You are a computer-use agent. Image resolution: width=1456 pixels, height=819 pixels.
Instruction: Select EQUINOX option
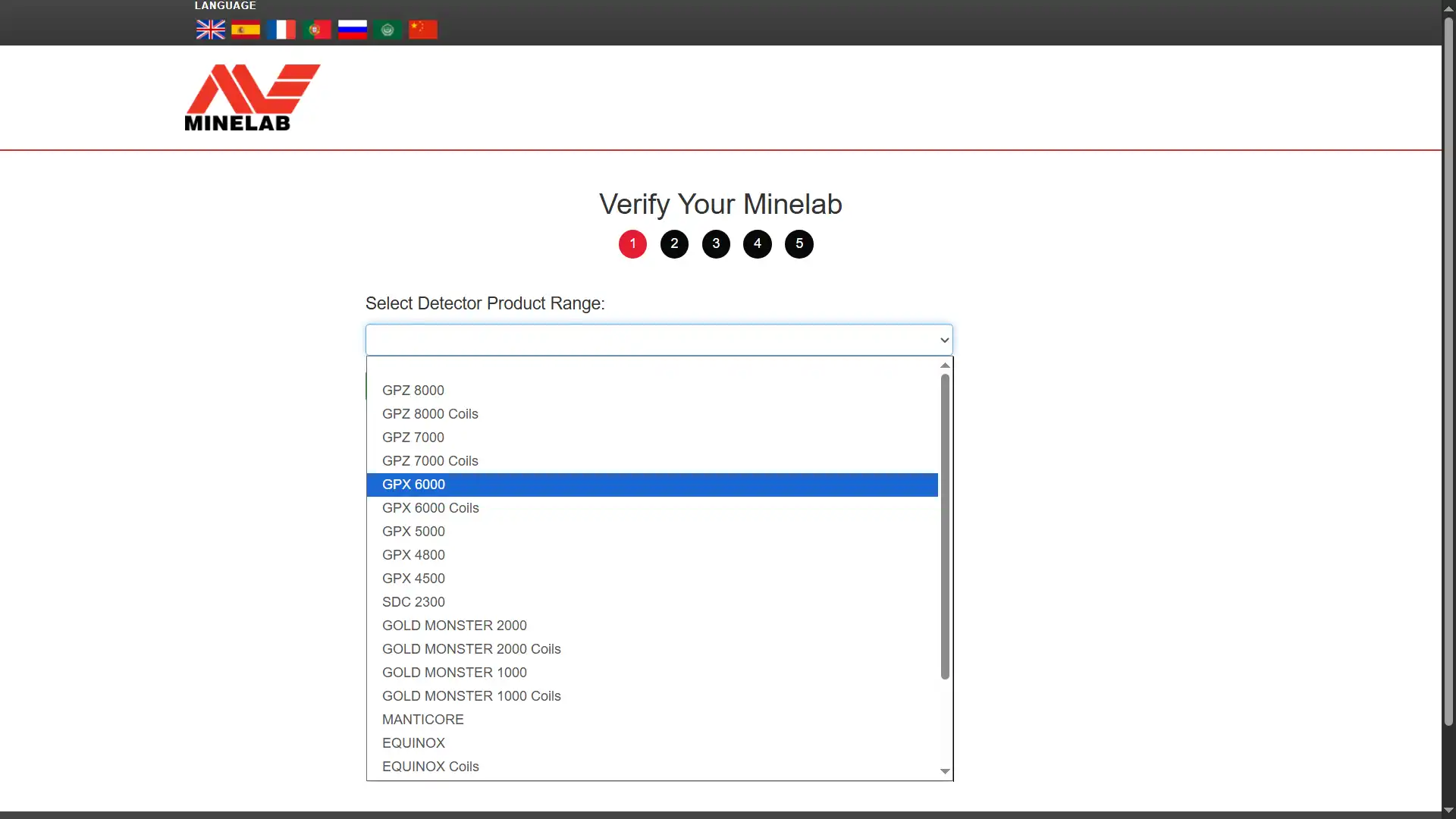[x=652, y=743]
